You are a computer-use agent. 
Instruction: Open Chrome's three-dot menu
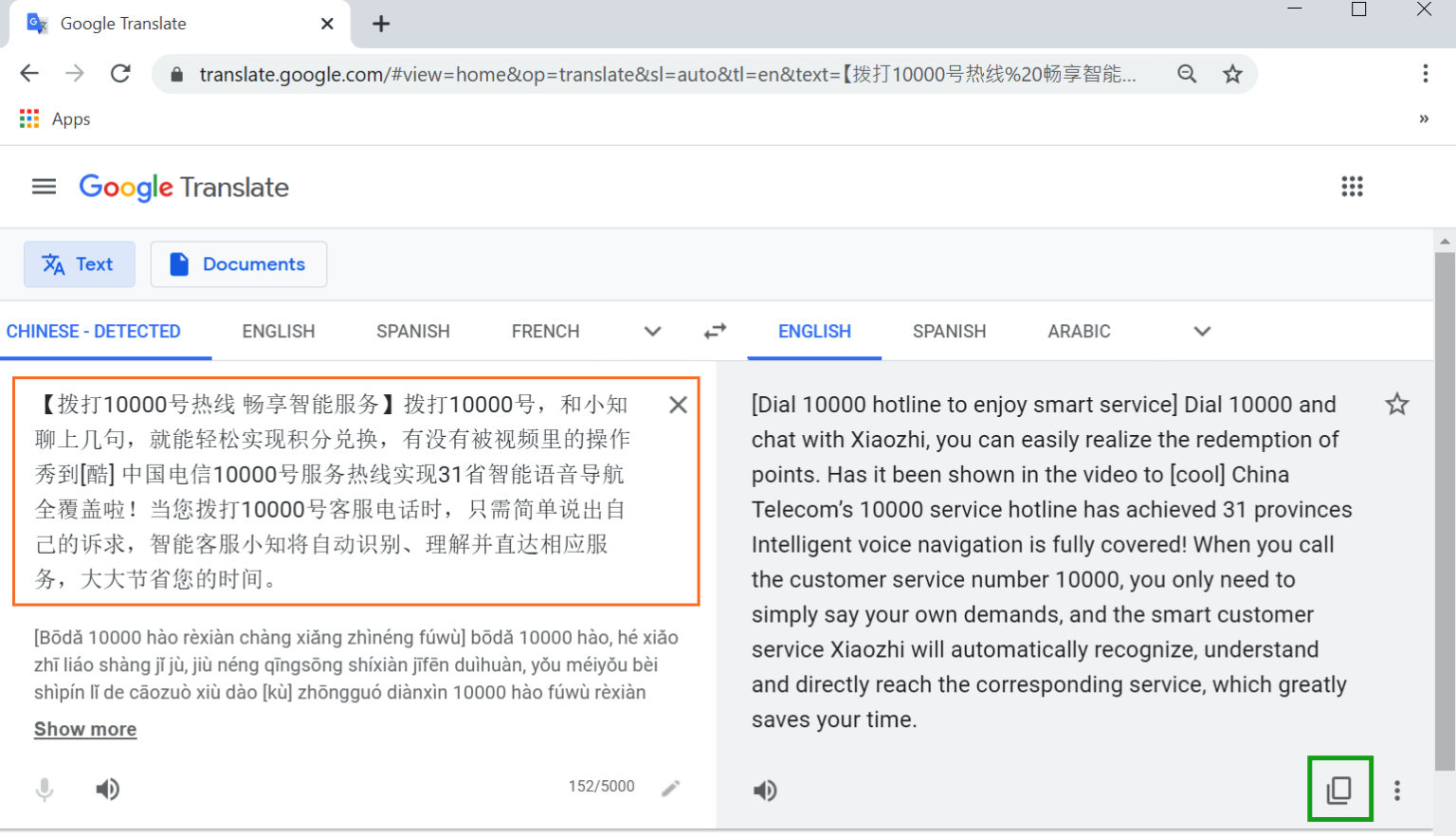(1425, 74)
